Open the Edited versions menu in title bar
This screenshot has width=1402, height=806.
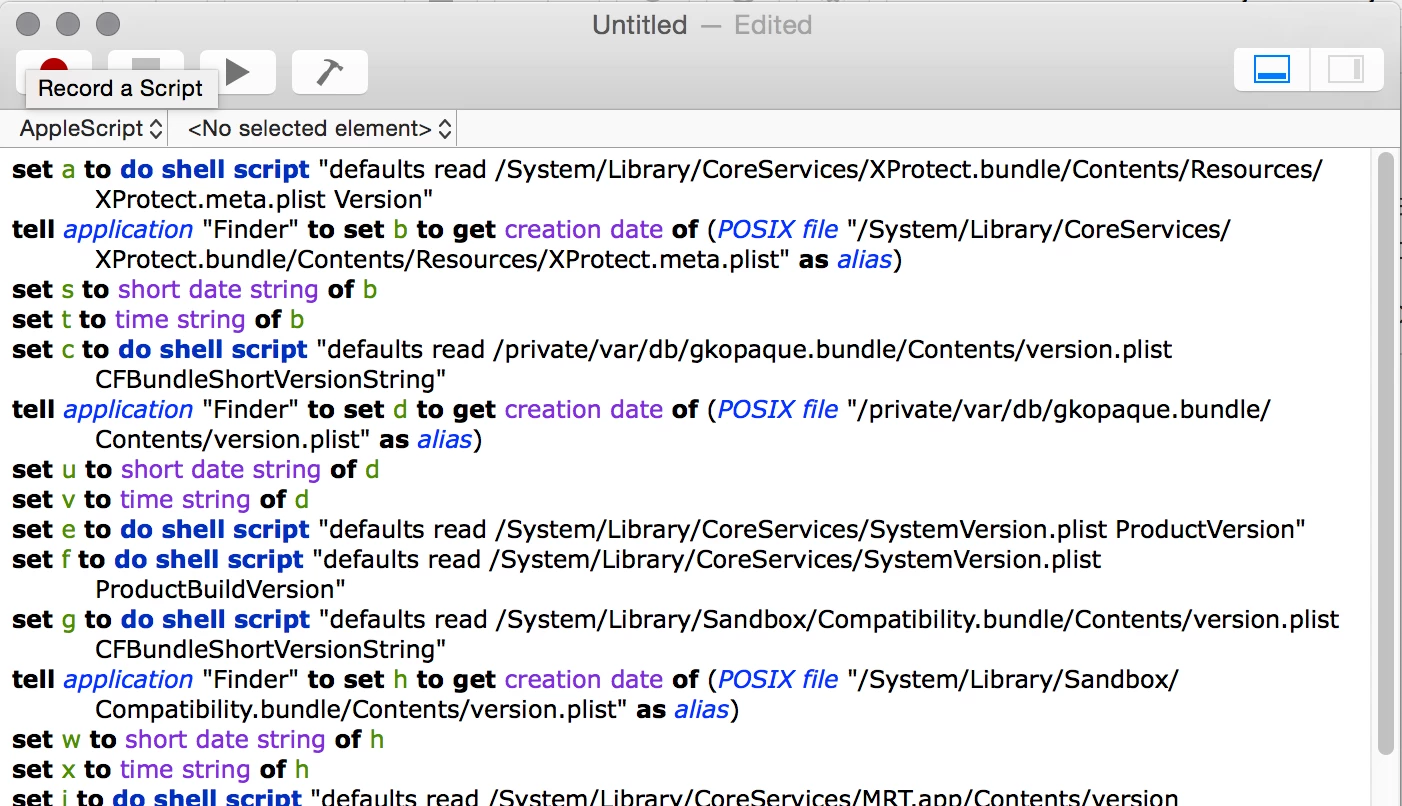pos(773,25)
